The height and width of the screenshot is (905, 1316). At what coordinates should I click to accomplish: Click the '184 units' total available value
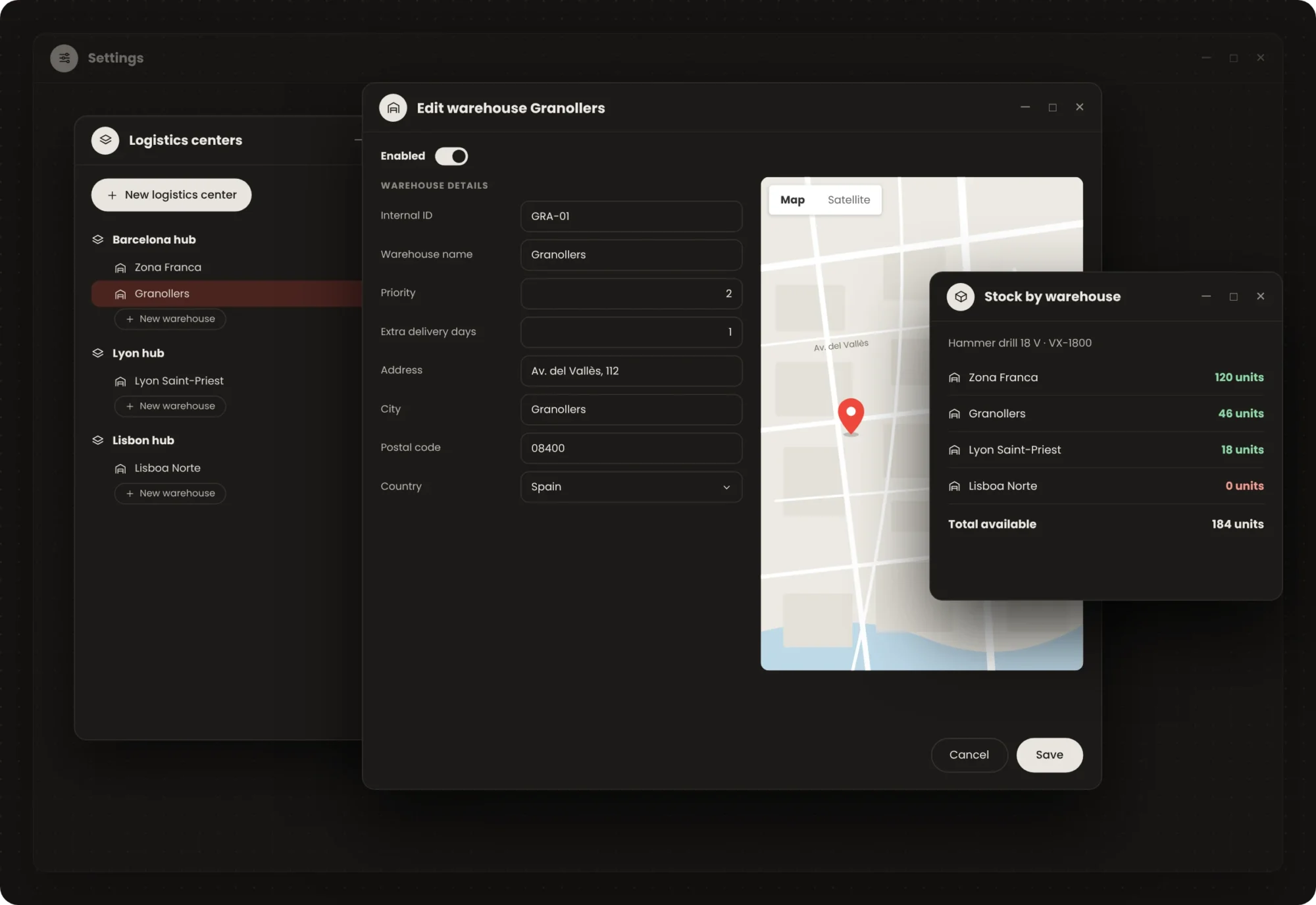pos(1238,524)
